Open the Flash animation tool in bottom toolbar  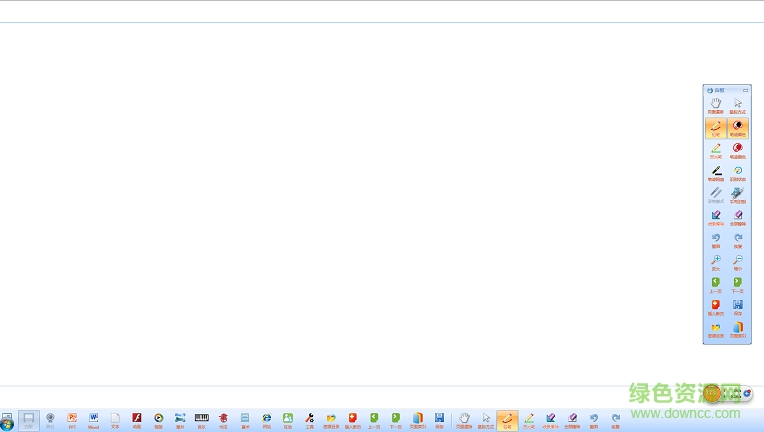tap(137, 420)
